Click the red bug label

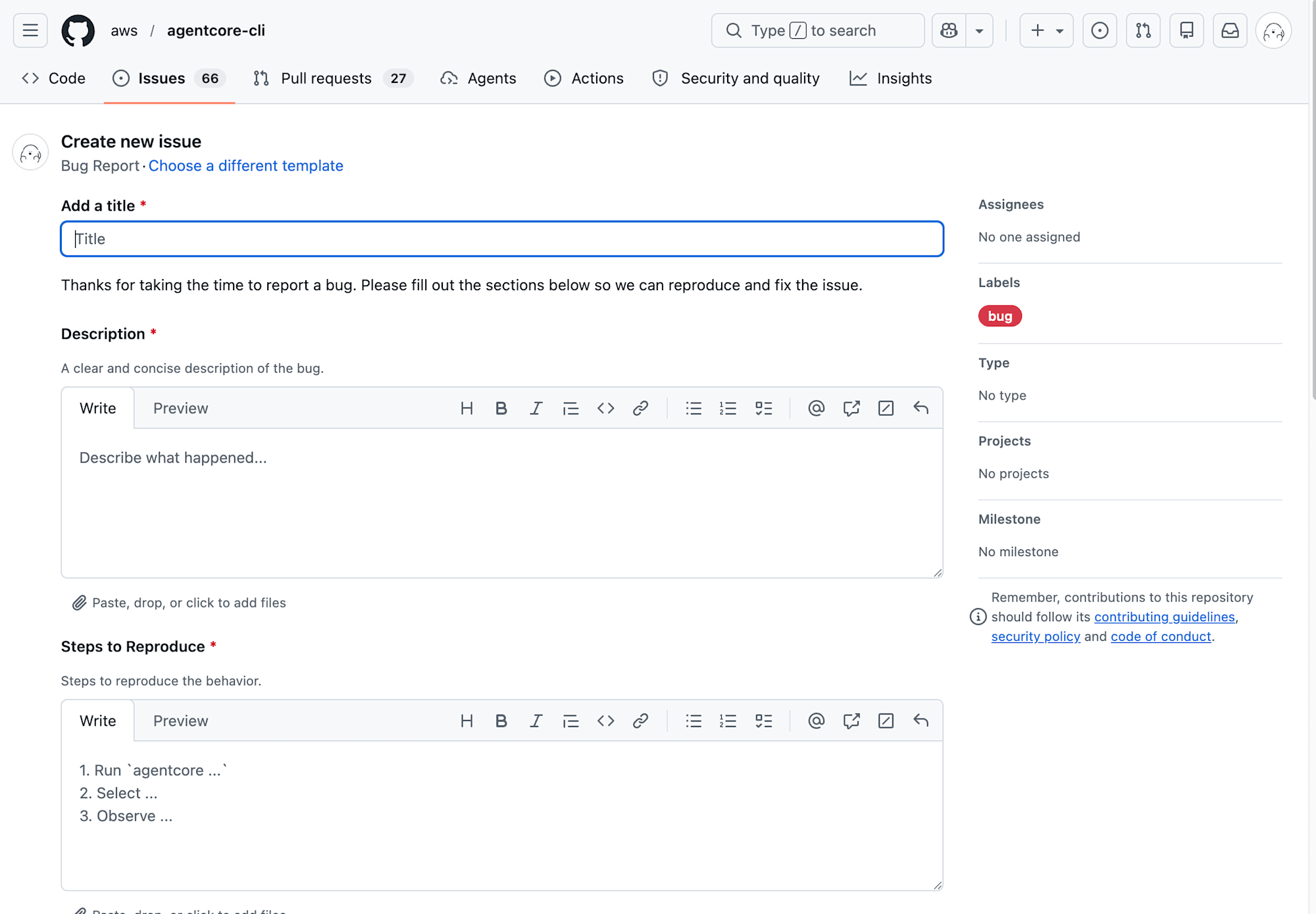click(x=1000, y=317)
